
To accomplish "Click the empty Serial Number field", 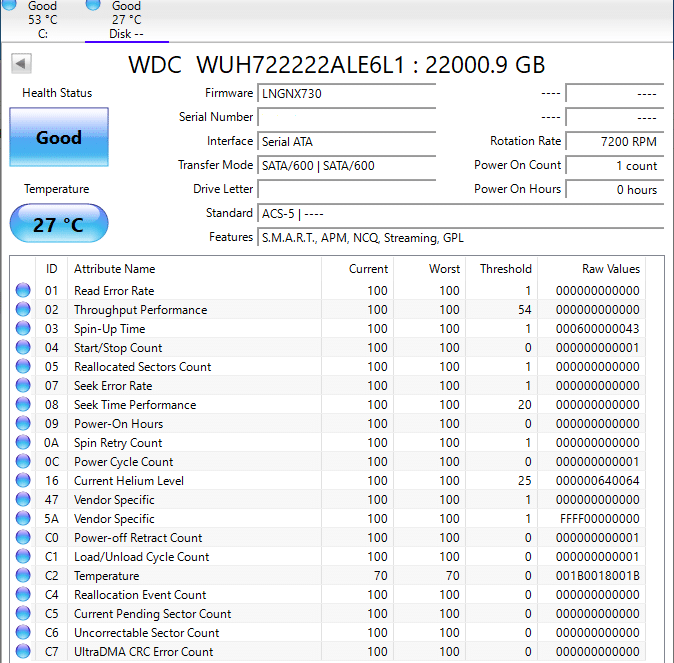I will point(346,117).
